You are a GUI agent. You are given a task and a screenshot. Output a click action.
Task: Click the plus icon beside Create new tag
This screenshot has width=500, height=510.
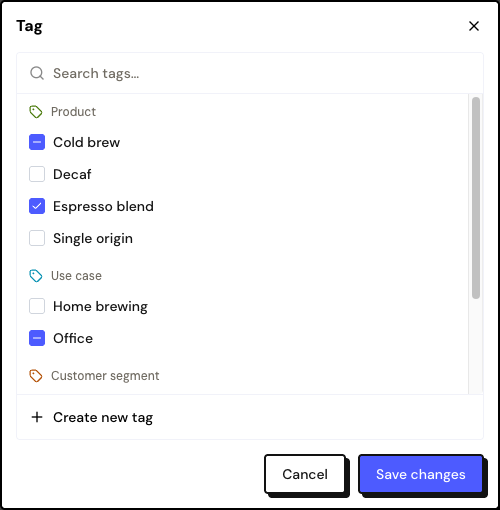coord(37,417)
